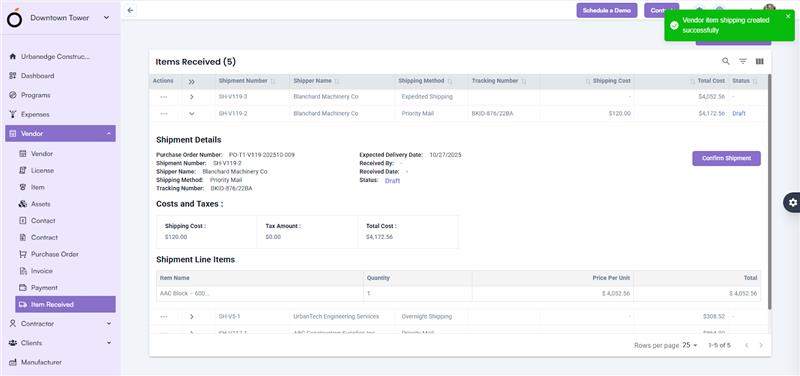Click Draft status in SH-V119-2 row
Screen dimensions: 800x376
click(739, 114)
